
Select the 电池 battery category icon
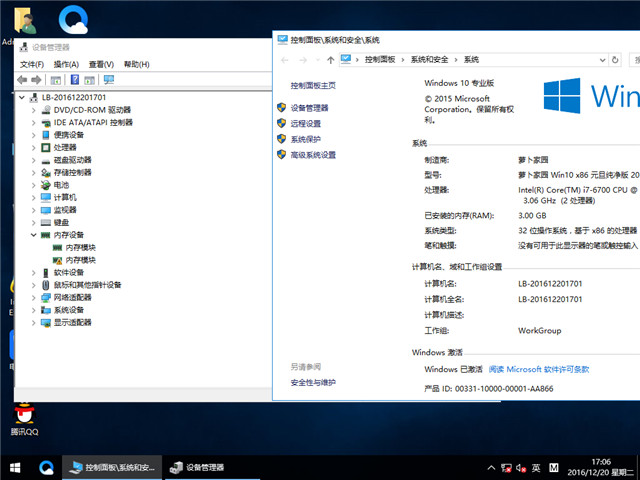tap(46, 185)
